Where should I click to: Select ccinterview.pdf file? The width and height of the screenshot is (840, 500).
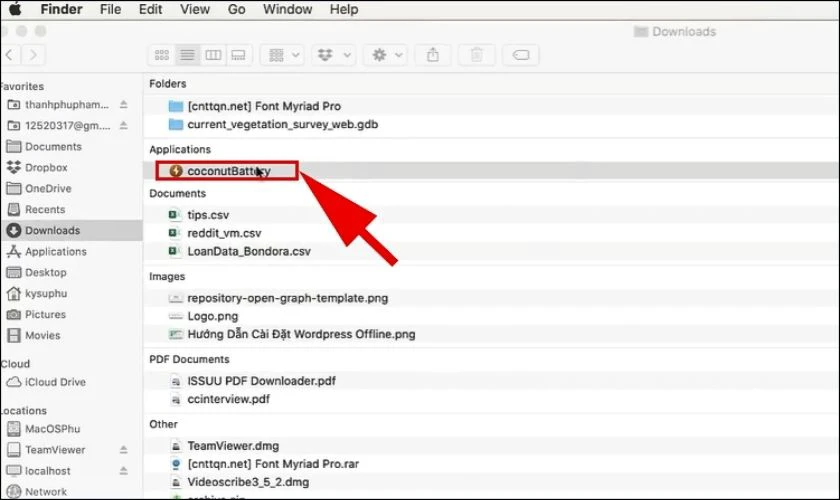click(219, 399)
